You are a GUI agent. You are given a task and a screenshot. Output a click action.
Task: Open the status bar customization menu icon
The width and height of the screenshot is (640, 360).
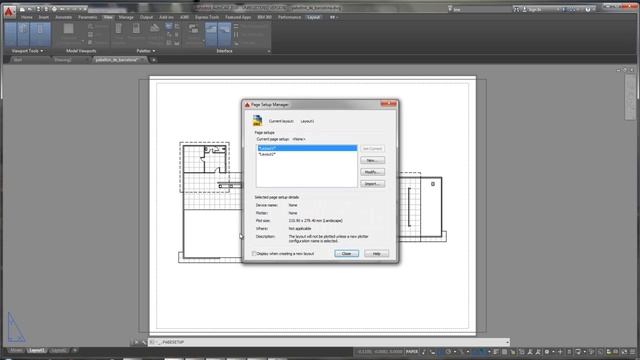(633, 351)
